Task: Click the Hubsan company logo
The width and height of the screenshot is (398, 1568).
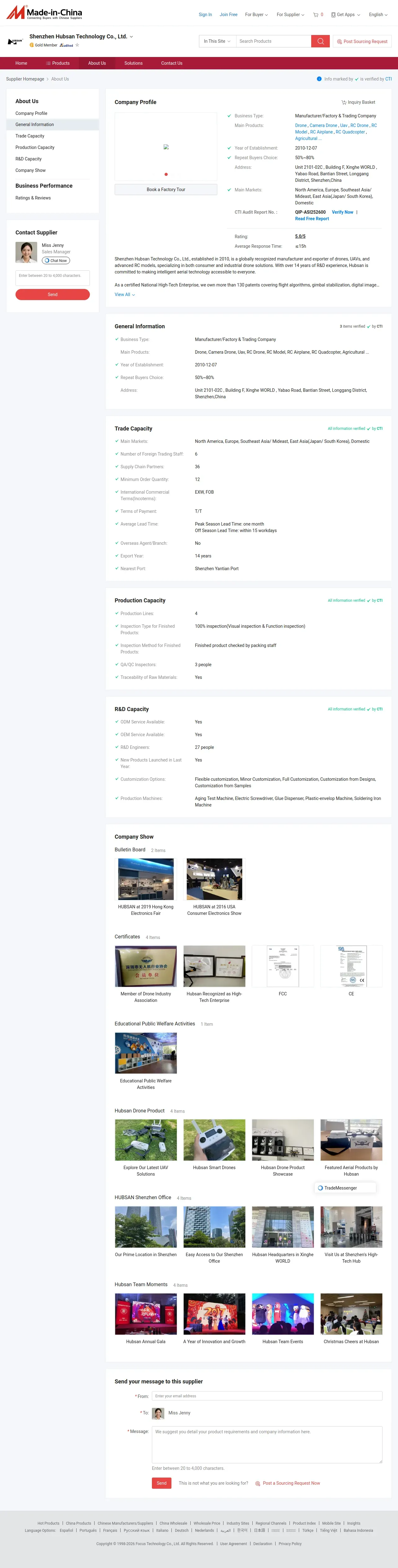Action: point(15,41)
